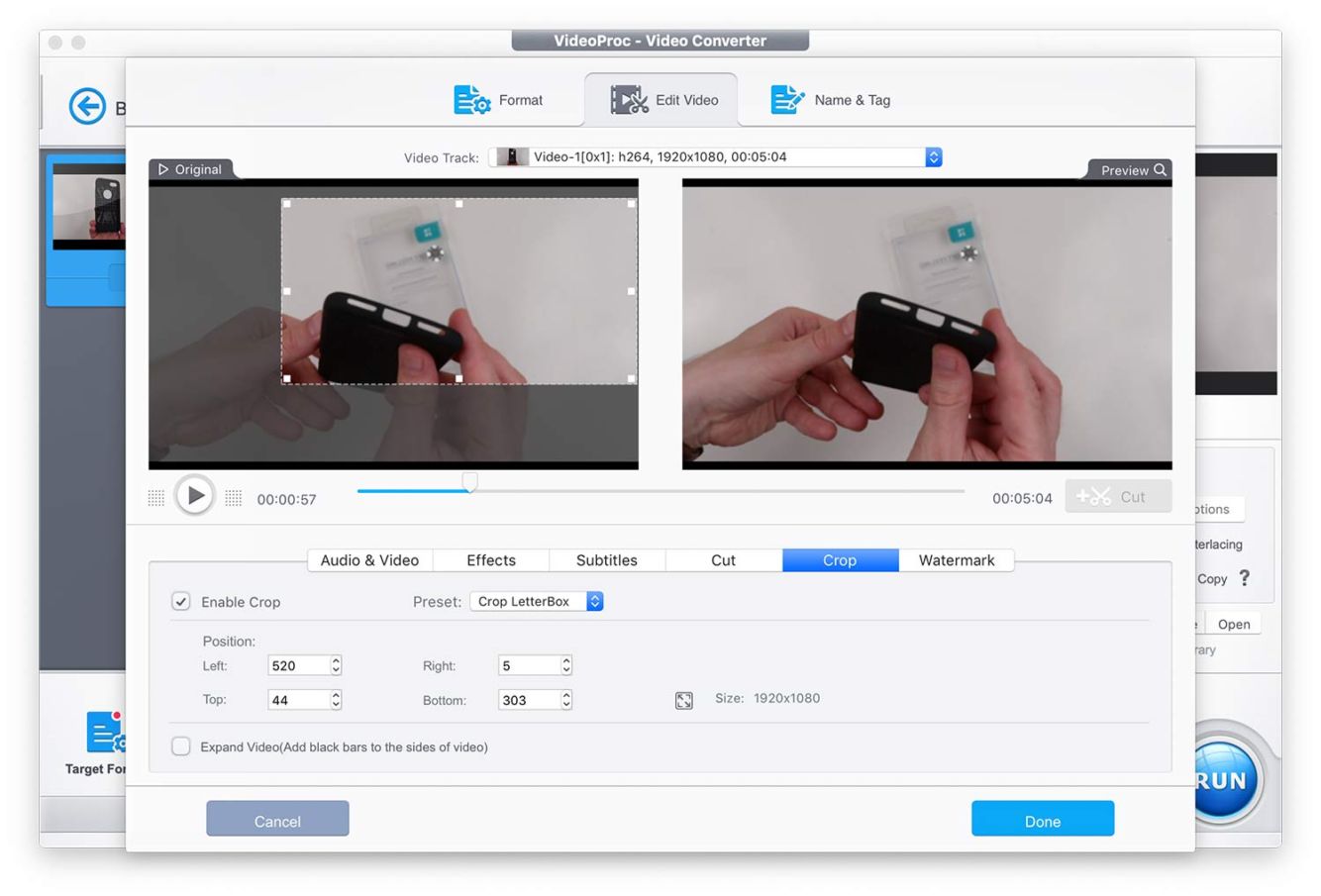This screenshot has width=1321, height=896.
Task: Enable the Expand Video checkbox
Action: pyautogui.click(x=181, y=747)
